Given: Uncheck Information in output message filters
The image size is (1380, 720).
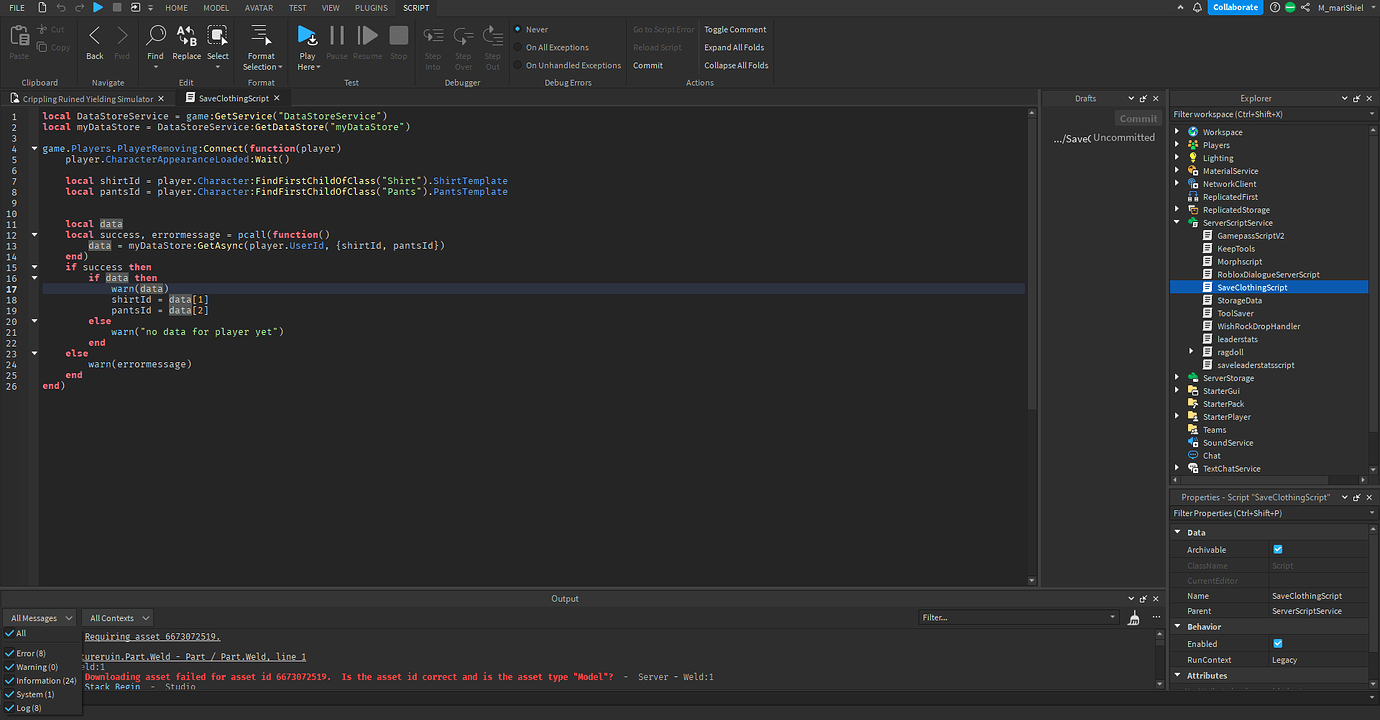Looking at the screenshot, I should (x=11, y=680).
